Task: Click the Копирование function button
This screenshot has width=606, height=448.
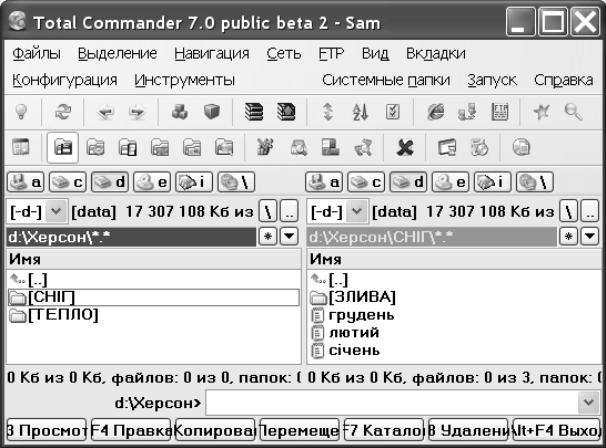Action: 215,430
